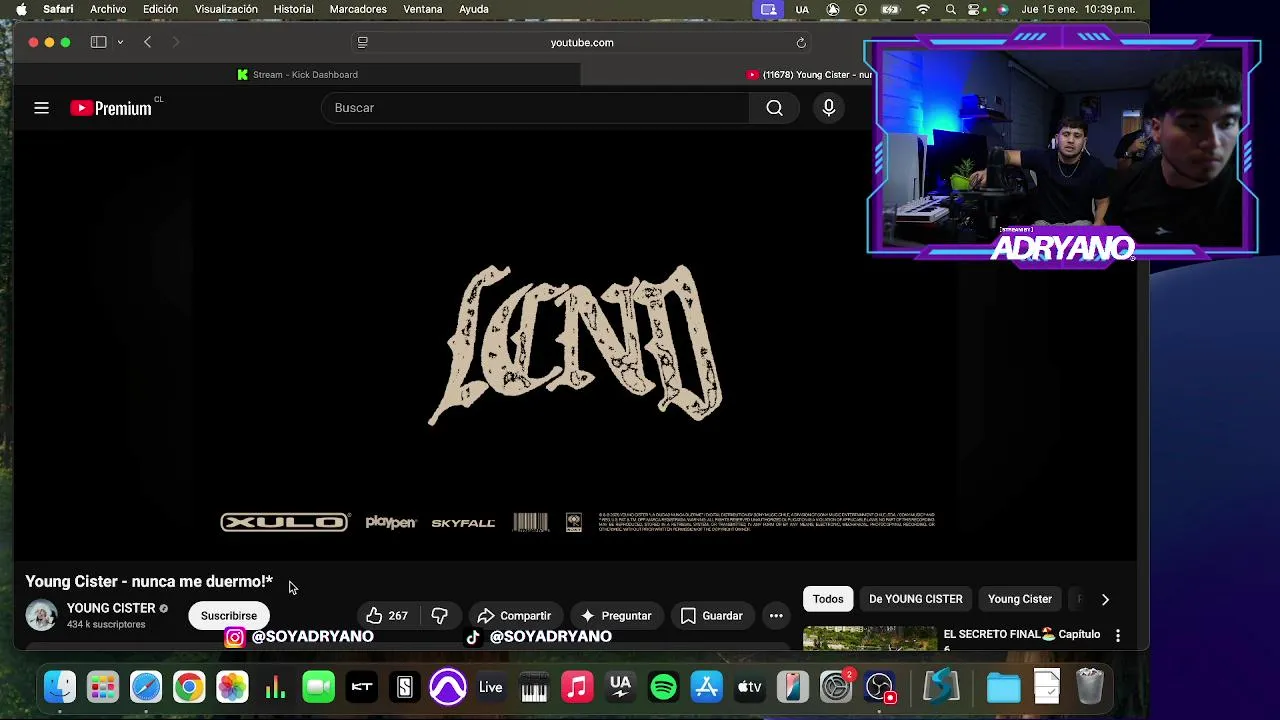Share video using Compartir button
1280x720 pixels.
(x=514, y=616)
